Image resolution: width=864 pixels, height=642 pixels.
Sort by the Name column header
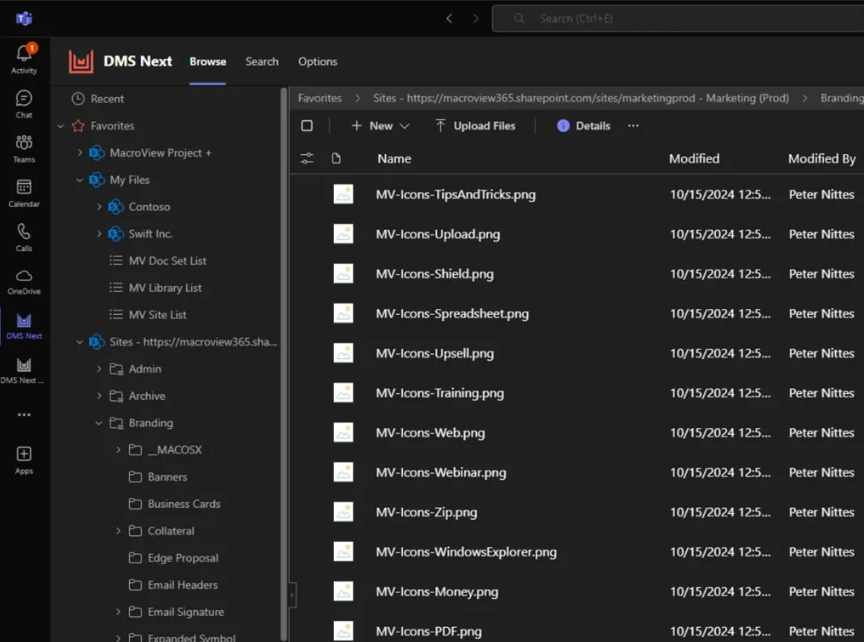coord(395,159)
